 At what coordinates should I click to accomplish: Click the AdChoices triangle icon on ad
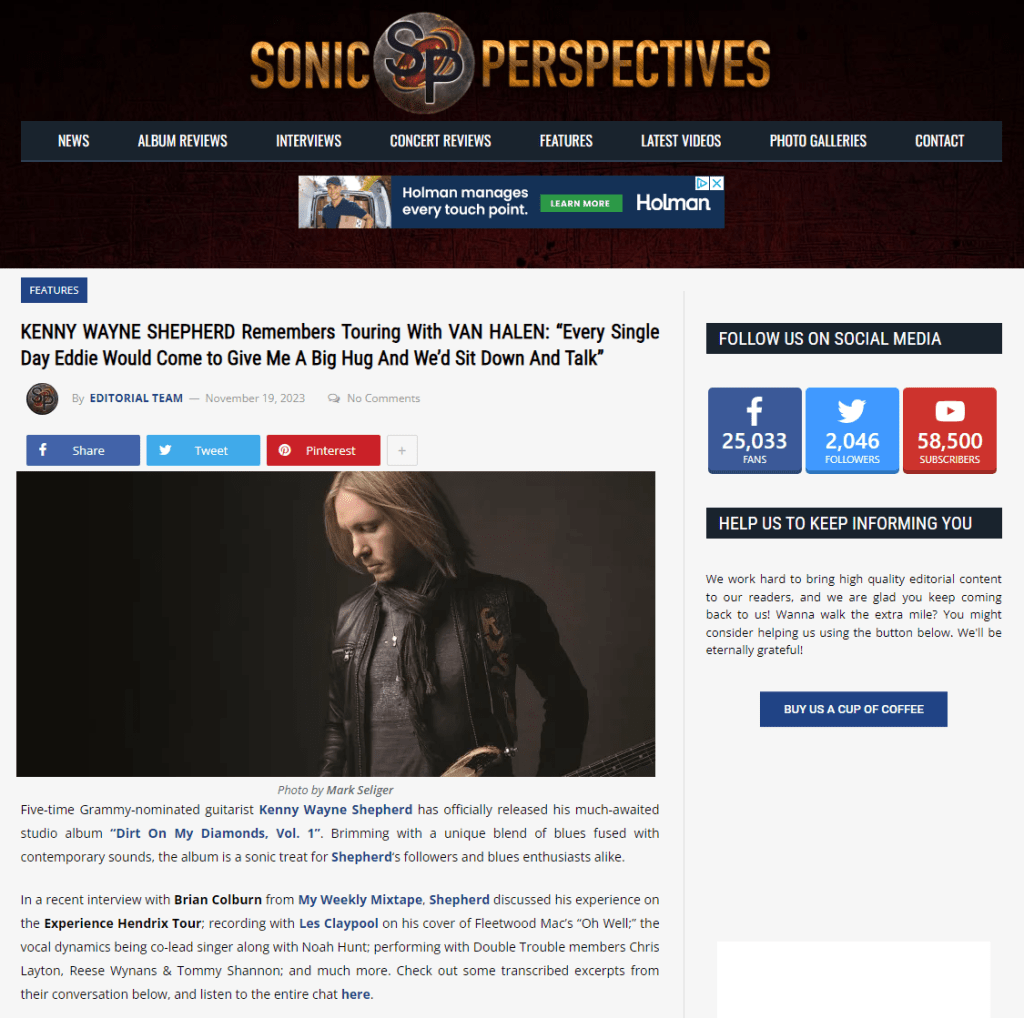[702, 183]
